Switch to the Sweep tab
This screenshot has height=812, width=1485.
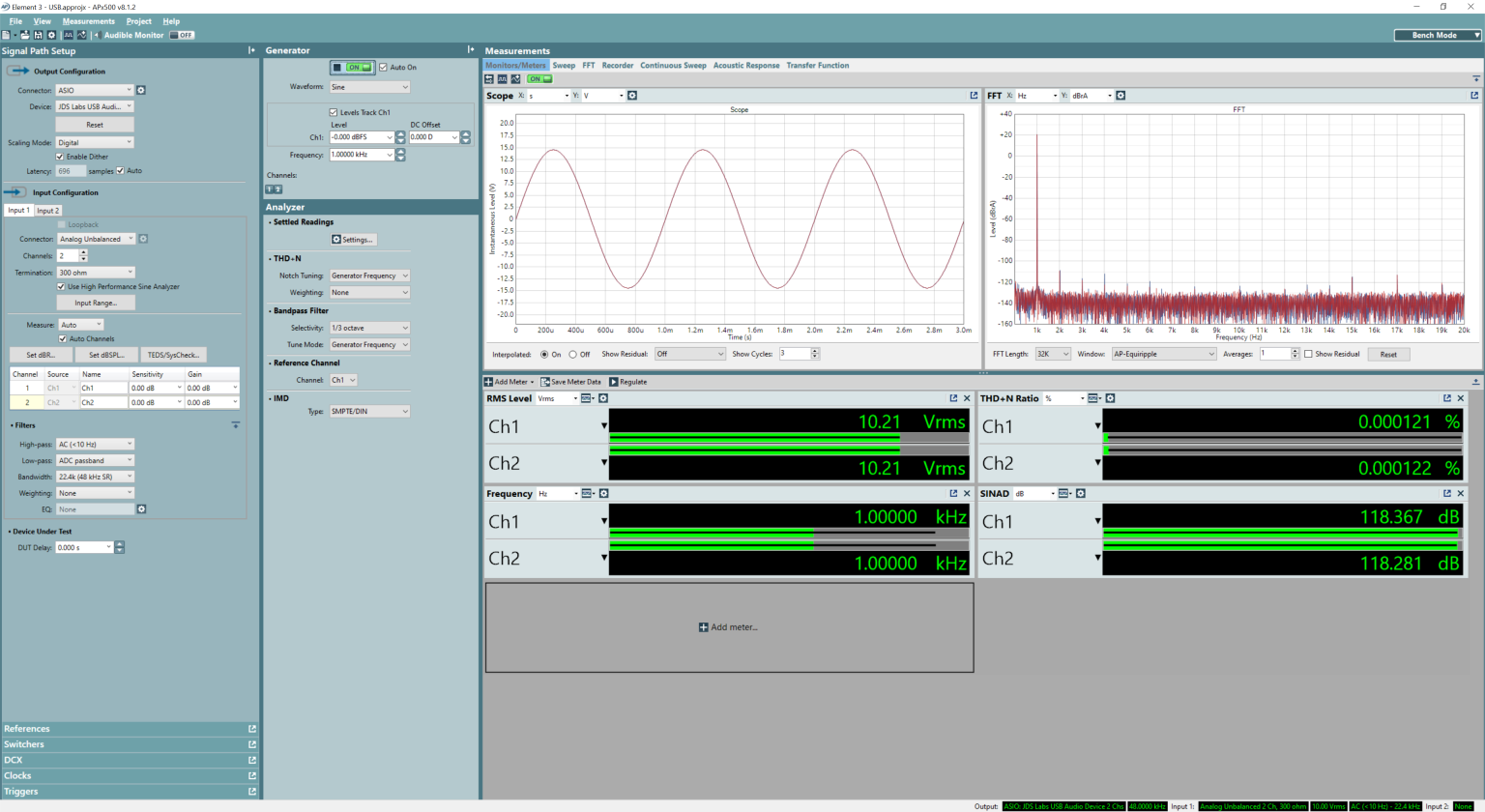563,65
